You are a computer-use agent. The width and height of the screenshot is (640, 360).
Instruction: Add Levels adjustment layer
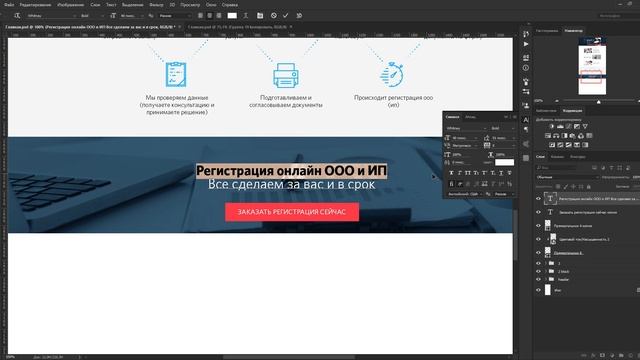coord(560,127)
